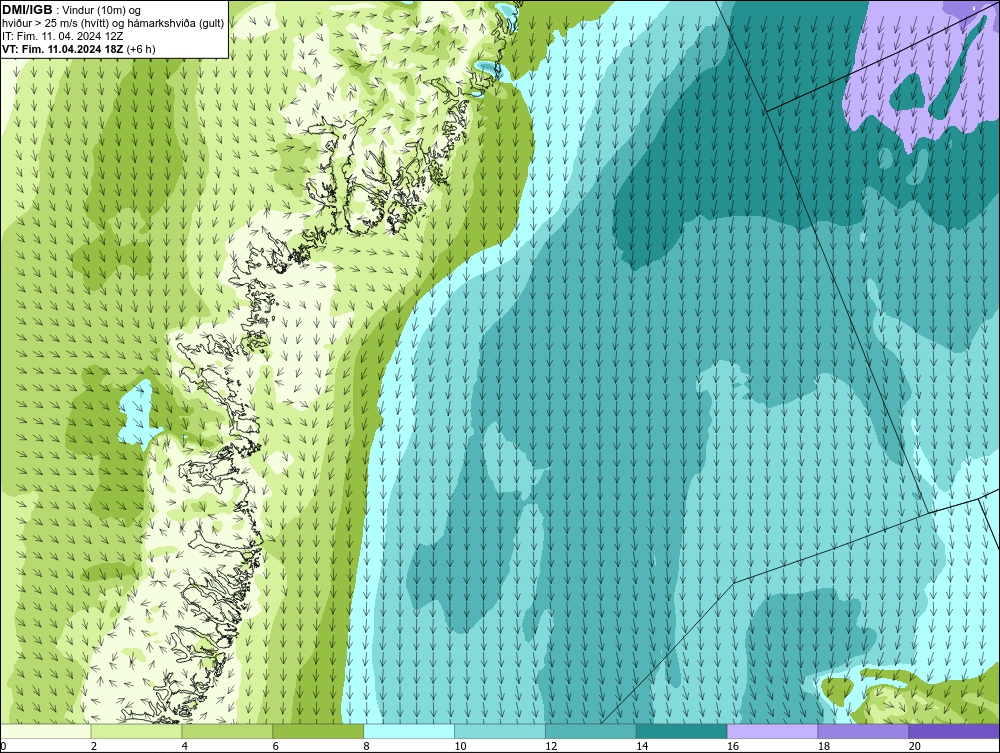Screen dimensions: 1000x753
Task: Click legend label '8'
Action: (x=366, y=746)
